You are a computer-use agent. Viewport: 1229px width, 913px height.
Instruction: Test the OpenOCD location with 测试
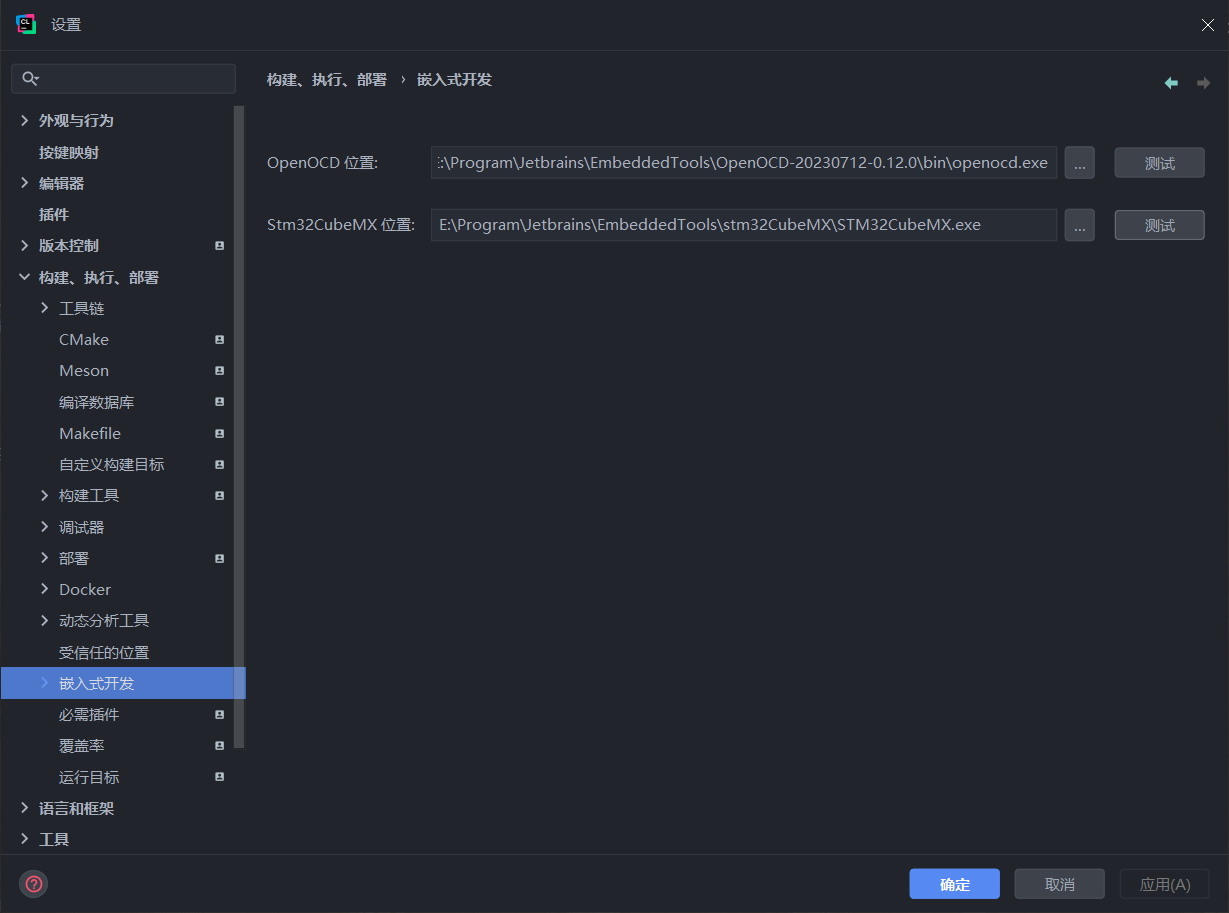point(1158,162)
